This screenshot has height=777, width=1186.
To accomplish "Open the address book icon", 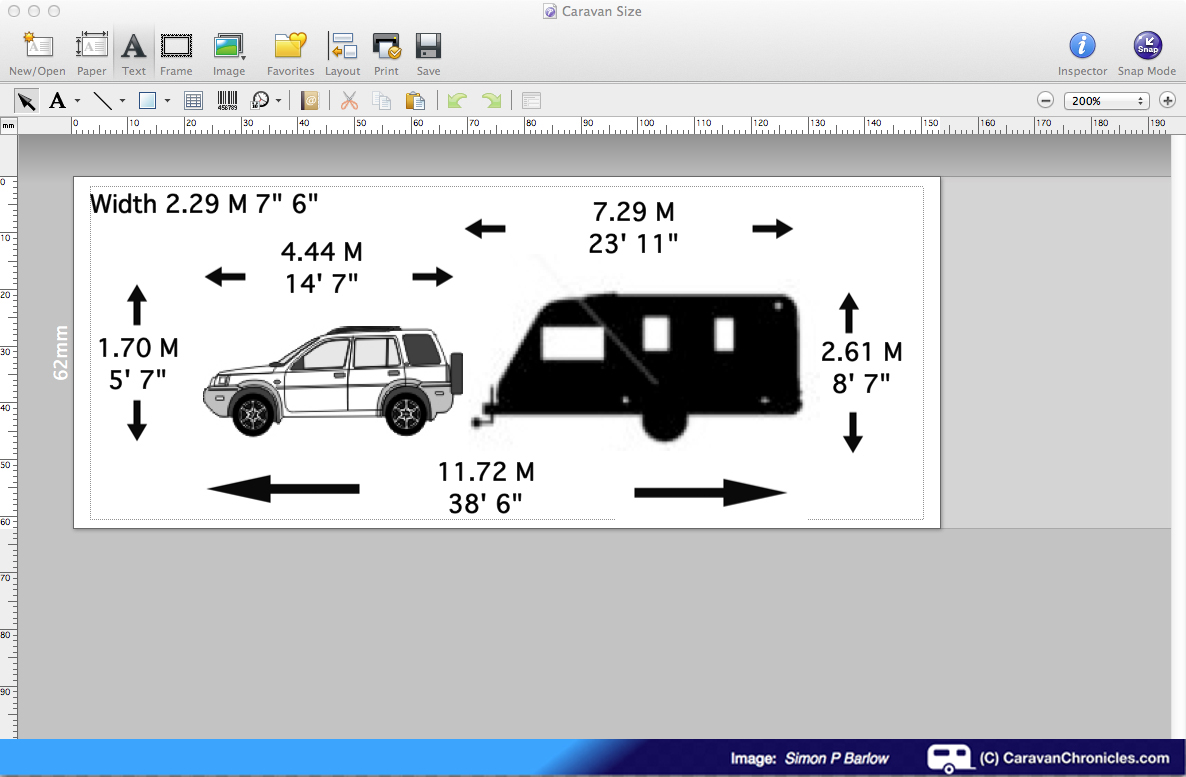I will tap(310, 100).
